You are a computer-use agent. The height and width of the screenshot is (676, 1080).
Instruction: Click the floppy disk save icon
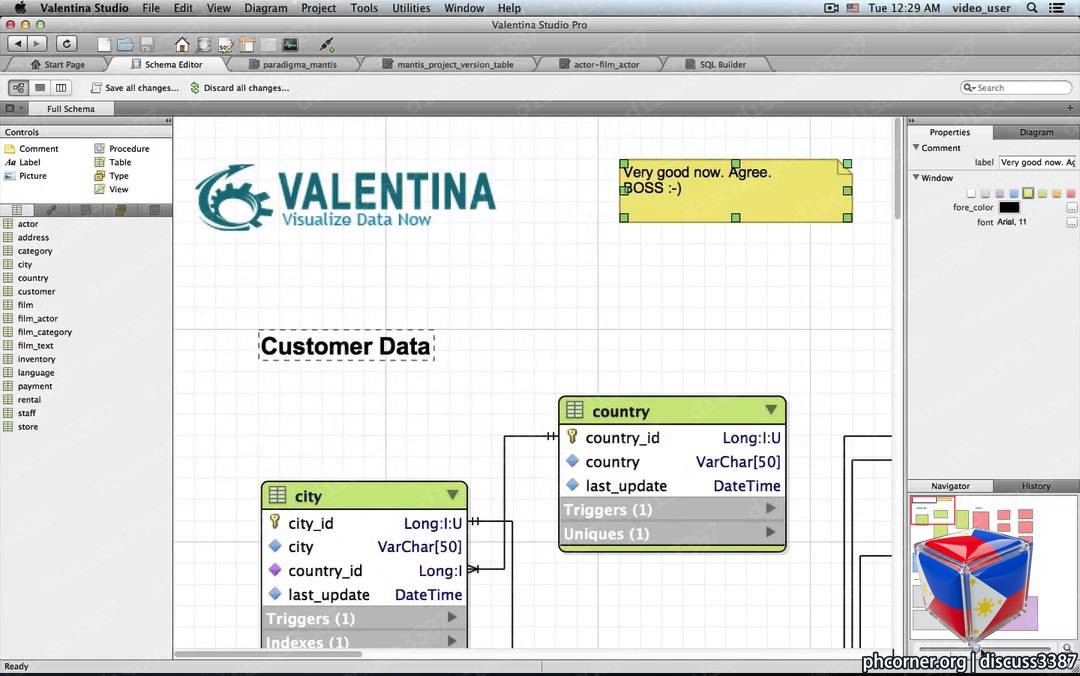[x=147, y=45]
